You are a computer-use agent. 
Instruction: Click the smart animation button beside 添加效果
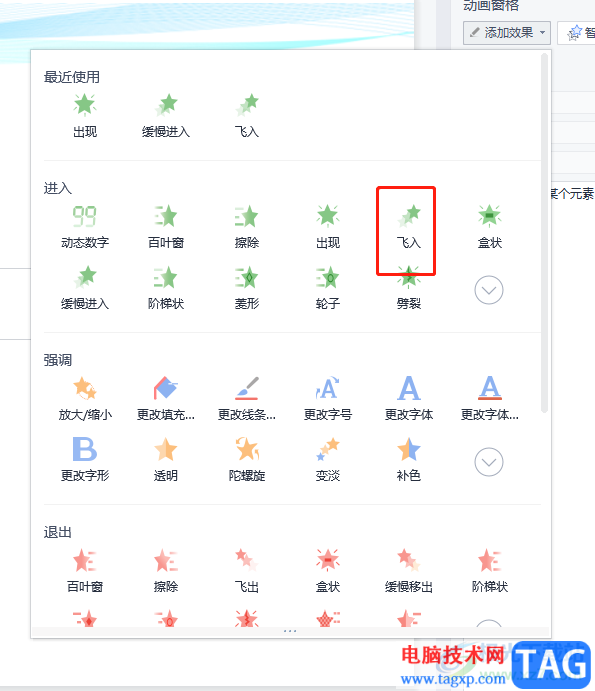[x=577, y=33]
